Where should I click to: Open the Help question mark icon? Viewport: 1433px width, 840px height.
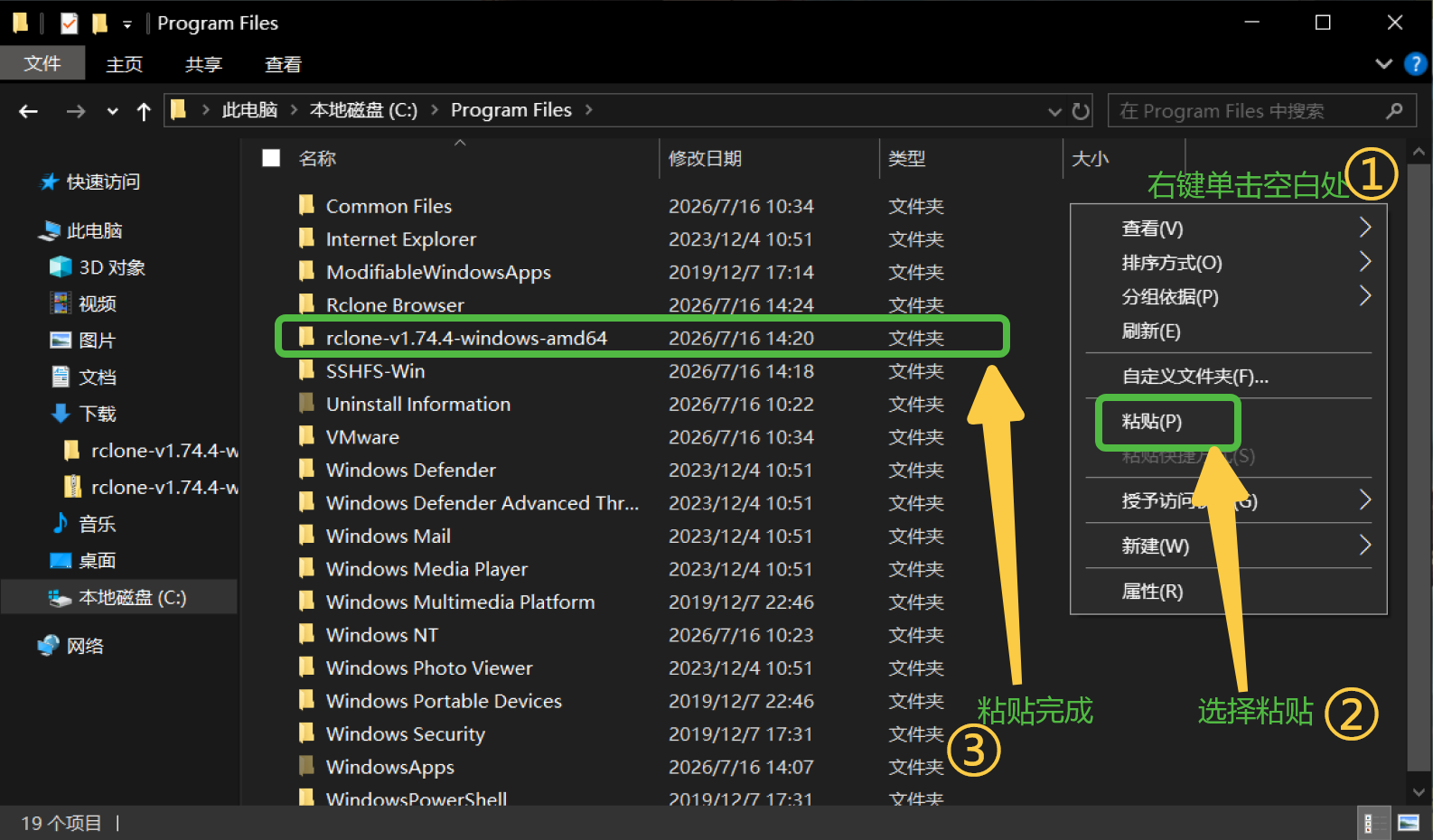pos(1415,64)
